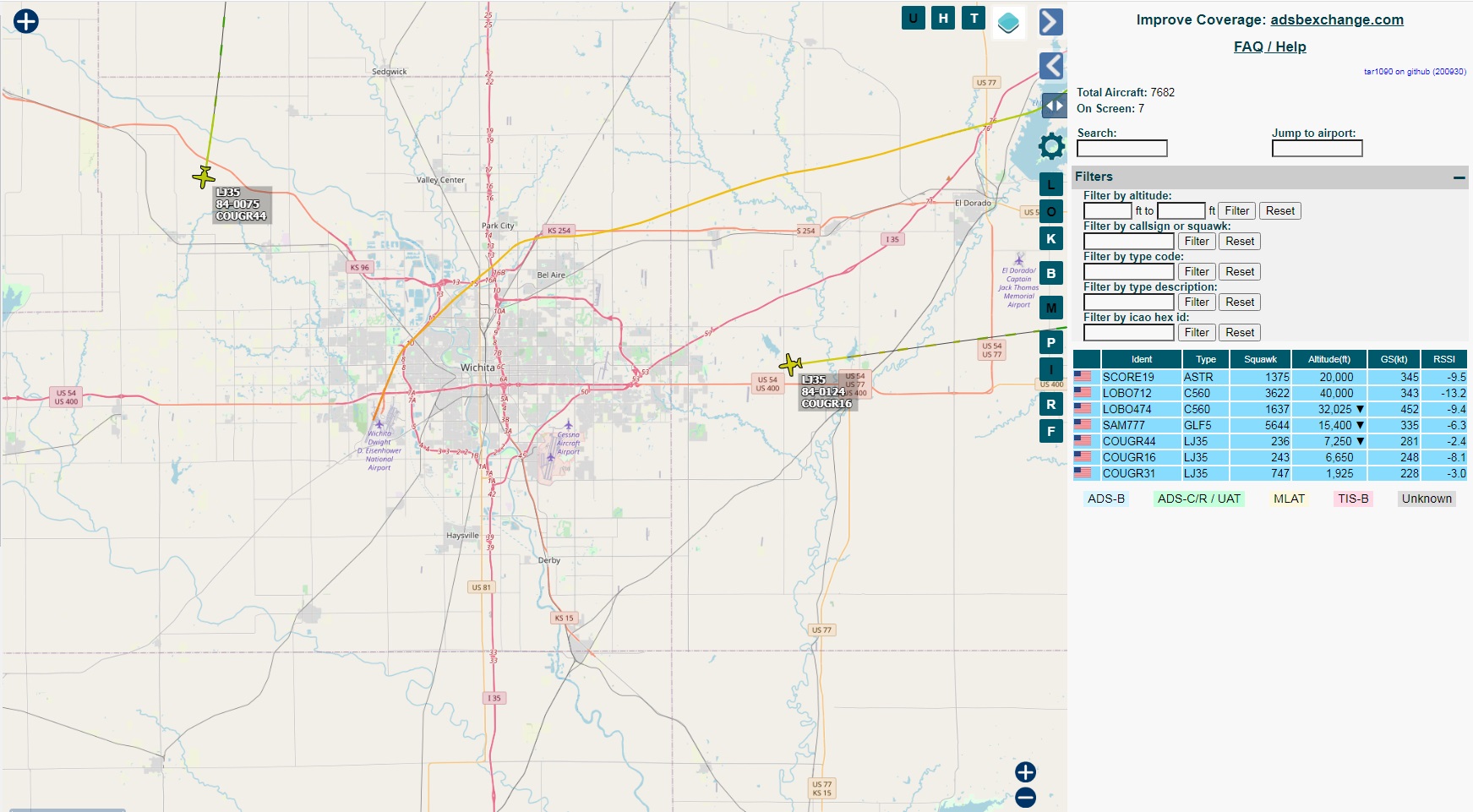Focus the icao hex id filter field
Screen dimensions: 1473x812
tap(1129, 333)
